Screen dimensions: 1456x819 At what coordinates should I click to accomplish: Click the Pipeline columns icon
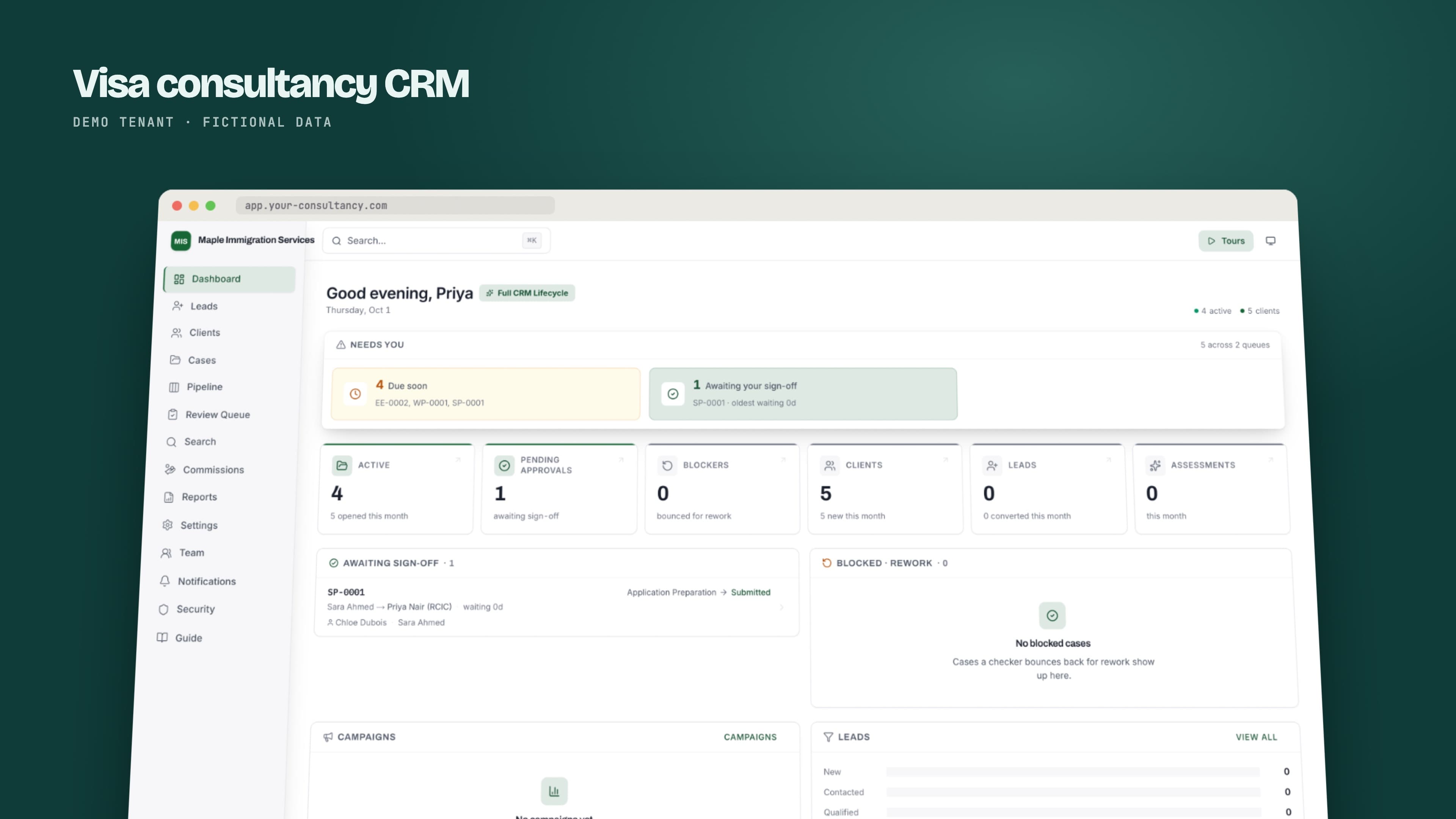click(x=174, y=387)
